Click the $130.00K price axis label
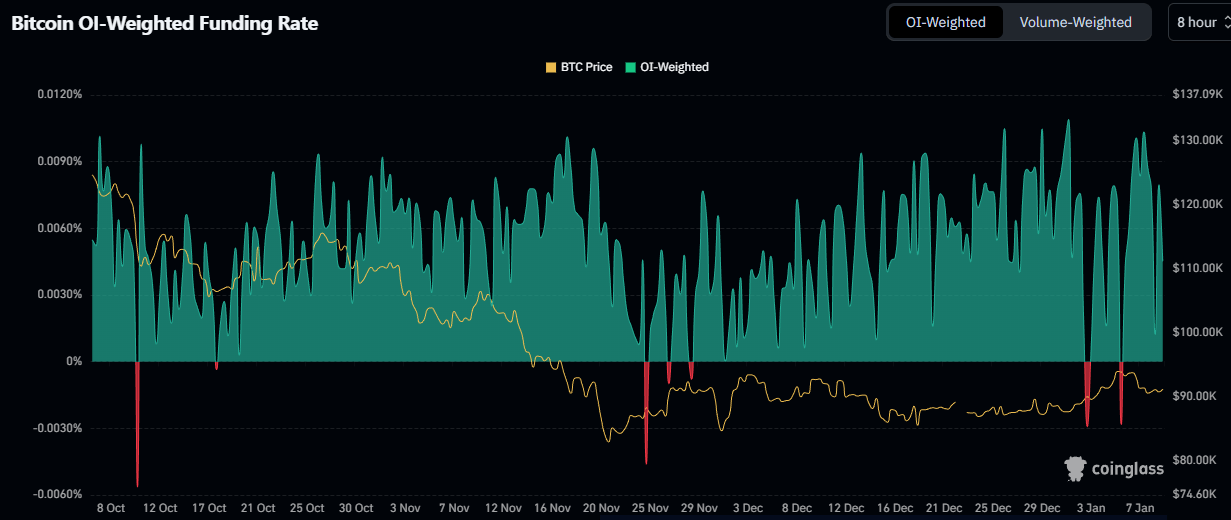Viewport: 1231px width, 520px height. pos(1197,140)
